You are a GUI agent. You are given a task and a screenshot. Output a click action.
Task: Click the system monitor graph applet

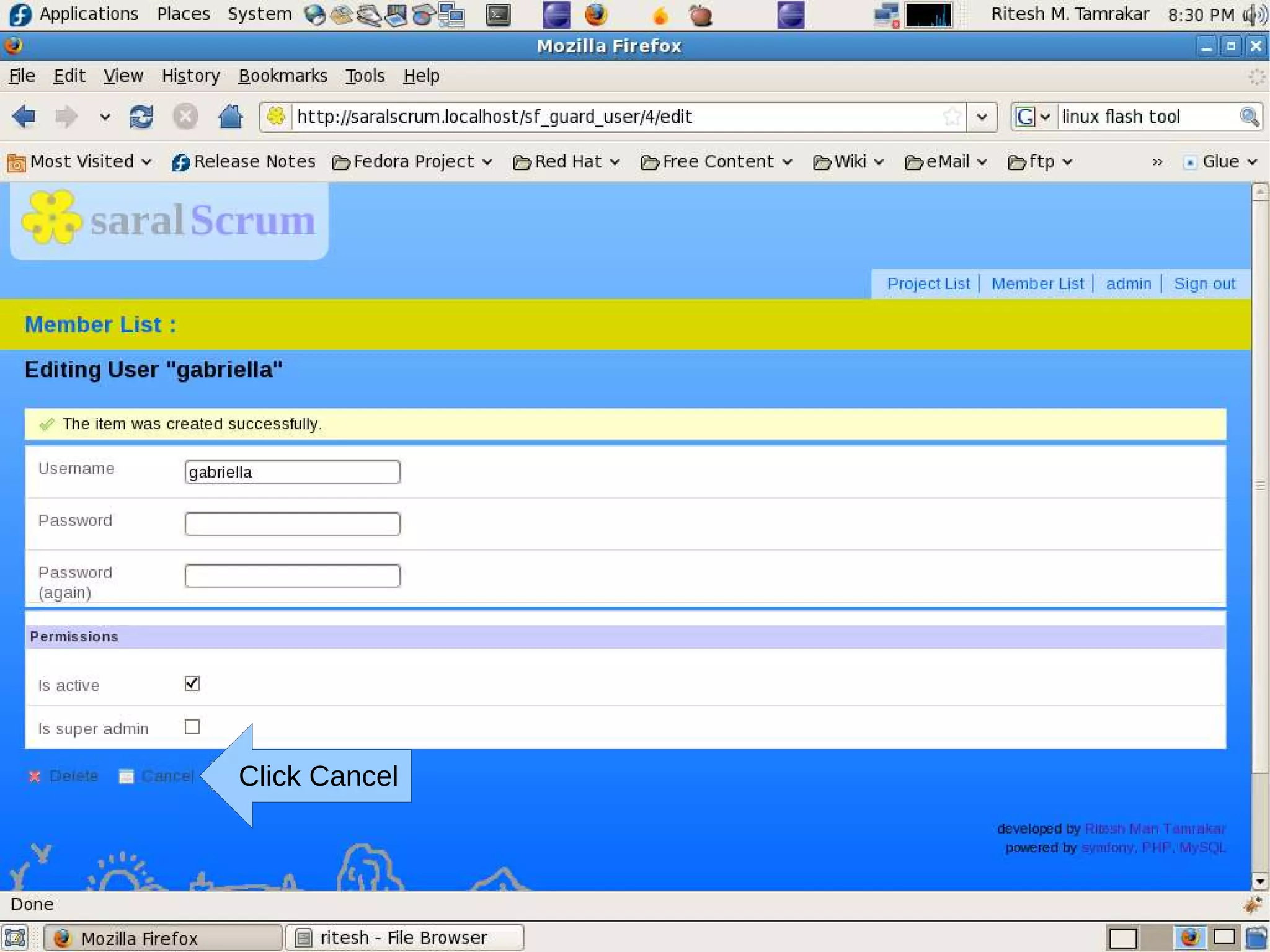[x=928, y=15]
